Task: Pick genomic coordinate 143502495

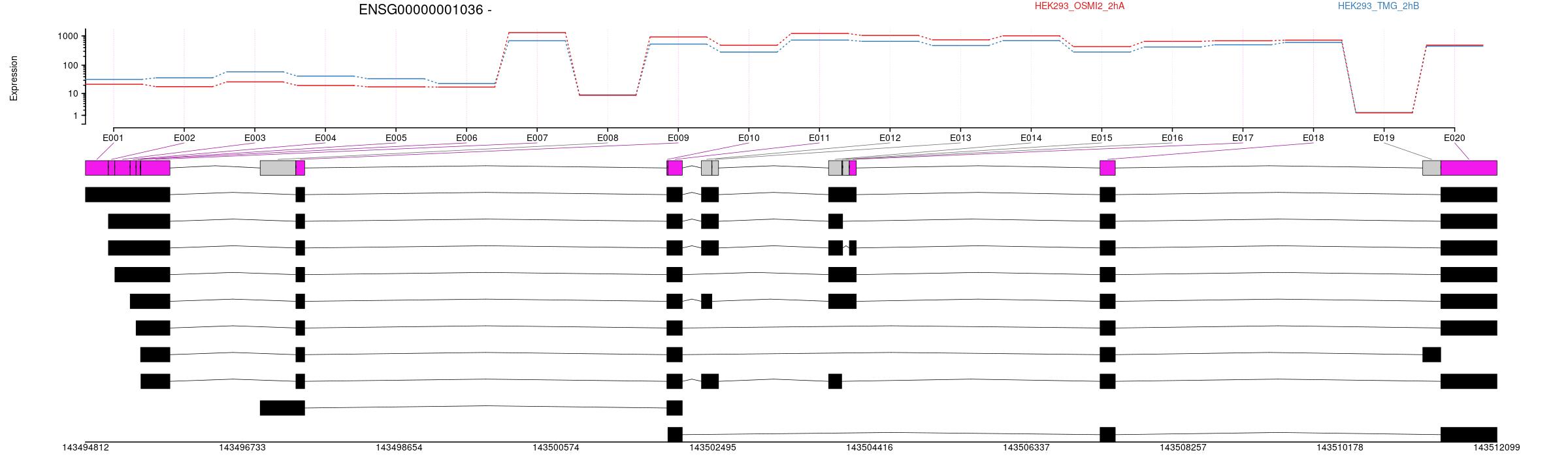Action: 713,448
